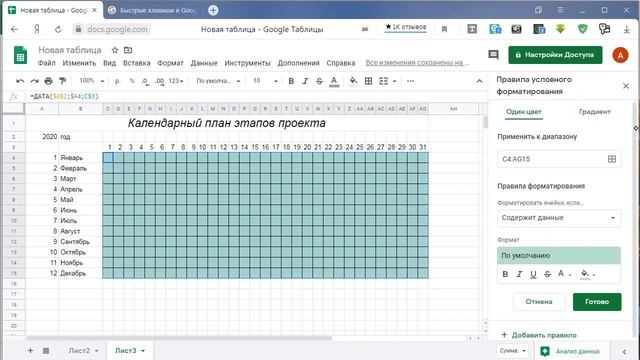
Task: Click the Merge cells icon
Action: tap(383, 81)
